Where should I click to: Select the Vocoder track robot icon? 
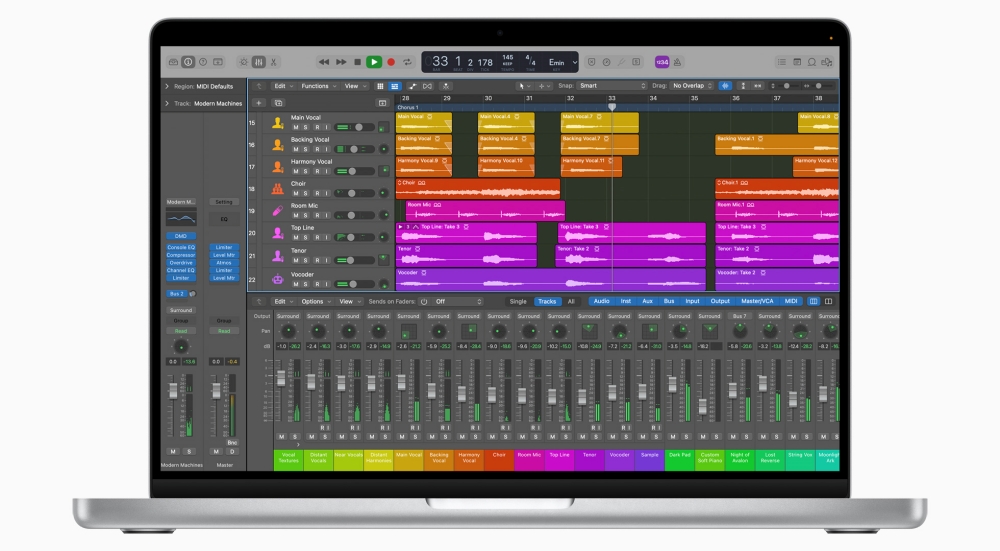[x=277, y=279]
